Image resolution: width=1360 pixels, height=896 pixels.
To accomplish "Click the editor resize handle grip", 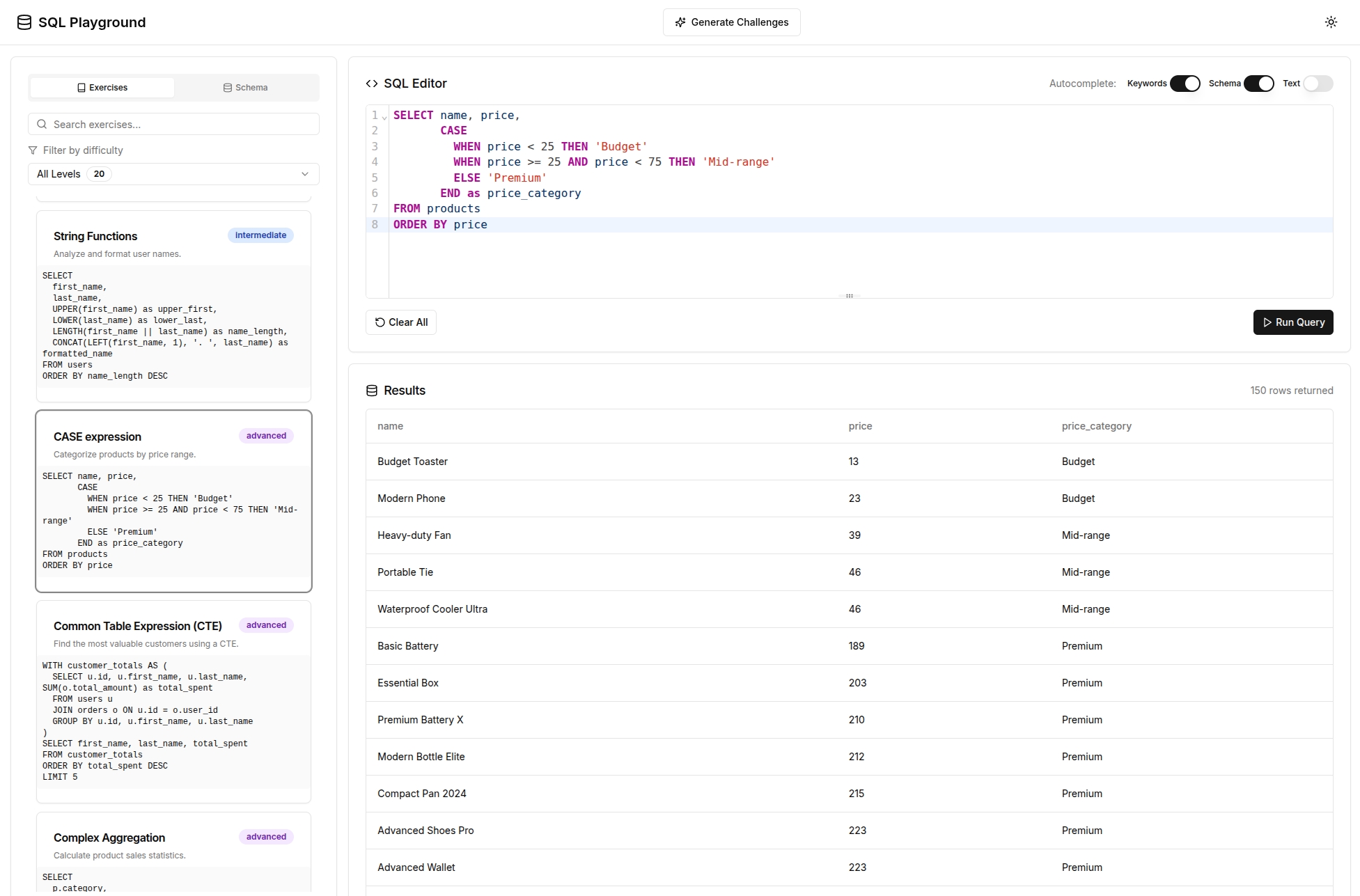I will (x=850, y=296).
